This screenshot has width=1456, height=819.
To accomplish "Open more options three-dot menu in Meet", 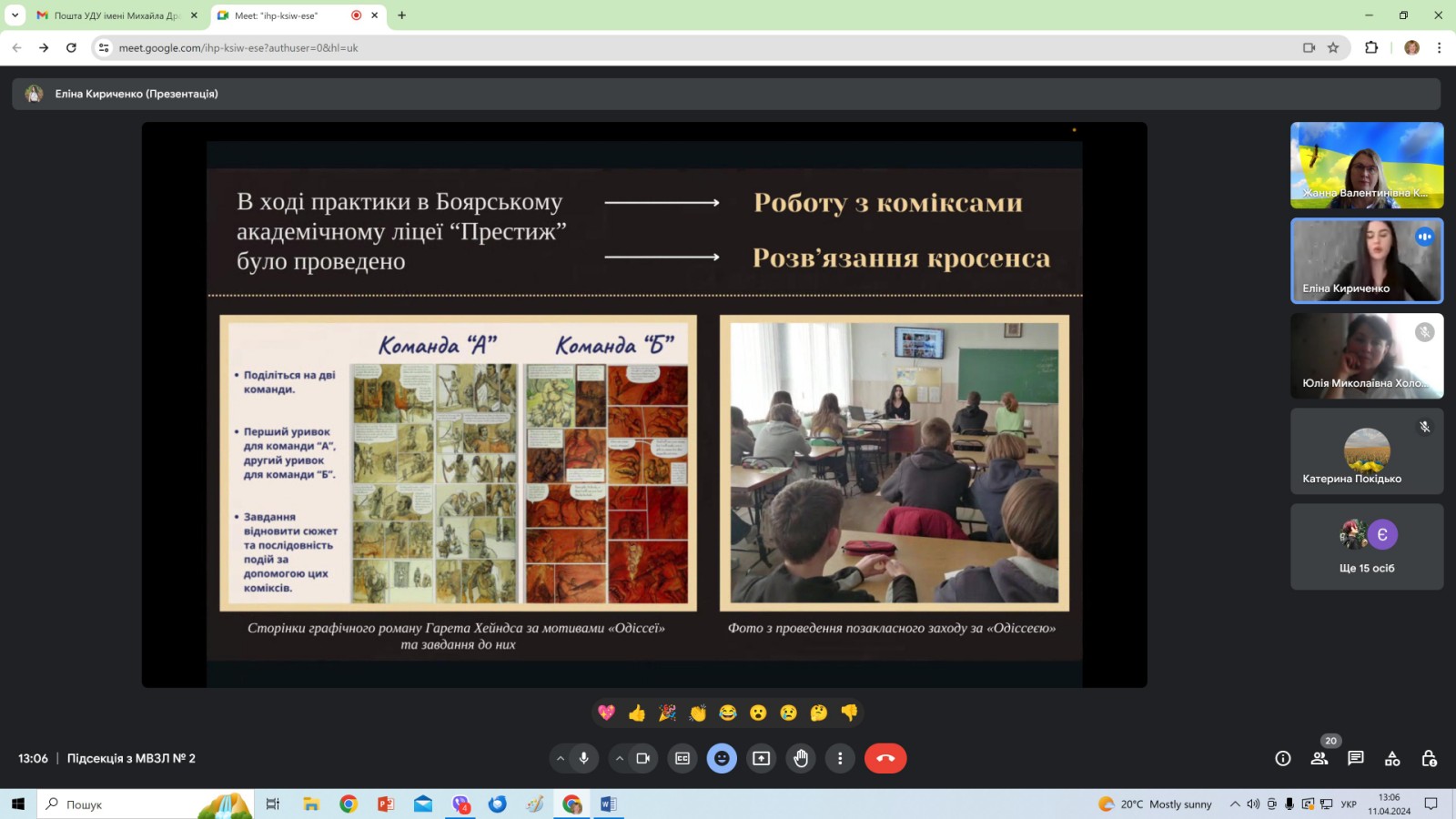I will (840, 758).
